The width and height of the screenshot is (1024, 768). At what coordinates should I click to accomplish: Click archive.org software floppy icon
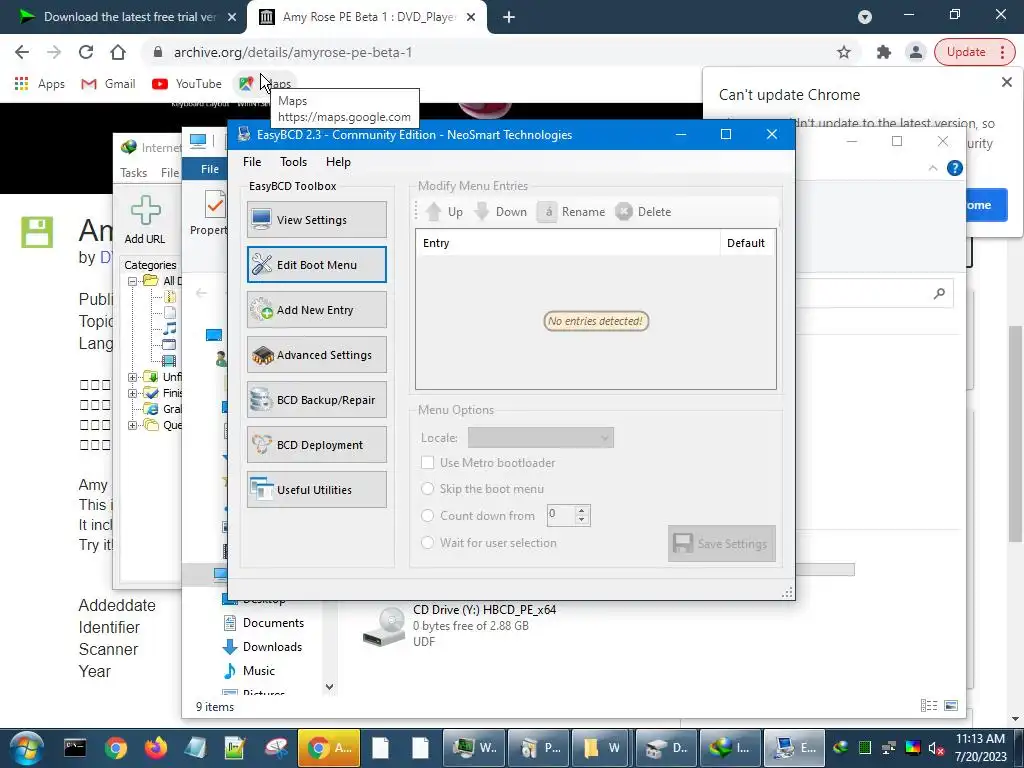pyautogui.click(x=37, y=232)
